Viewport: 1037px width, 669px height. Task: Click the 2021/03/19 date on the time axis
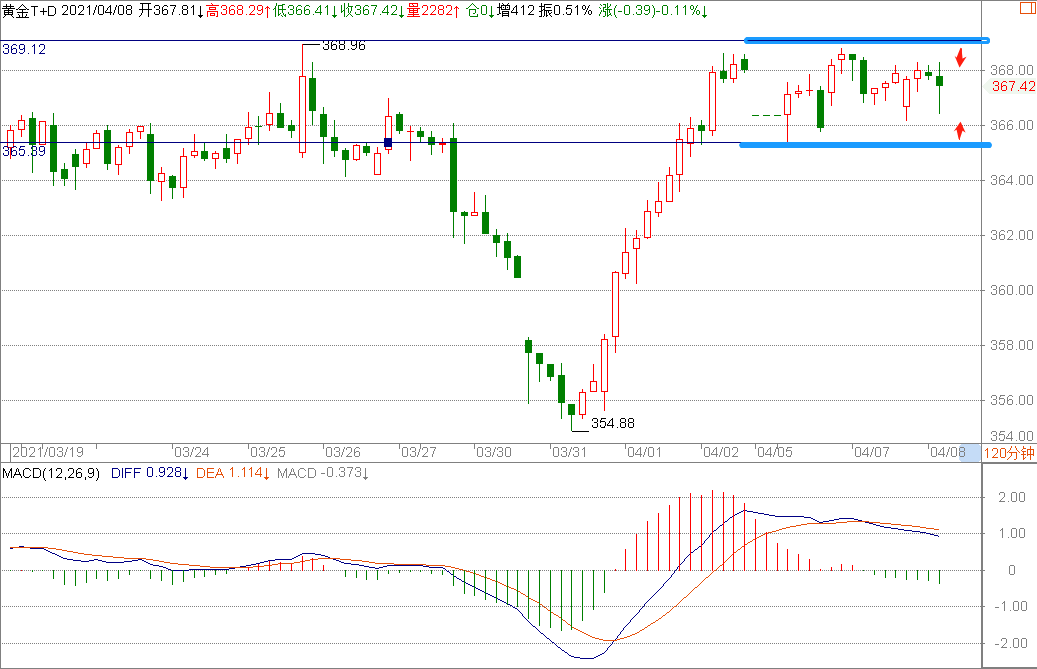pos(48,452)
